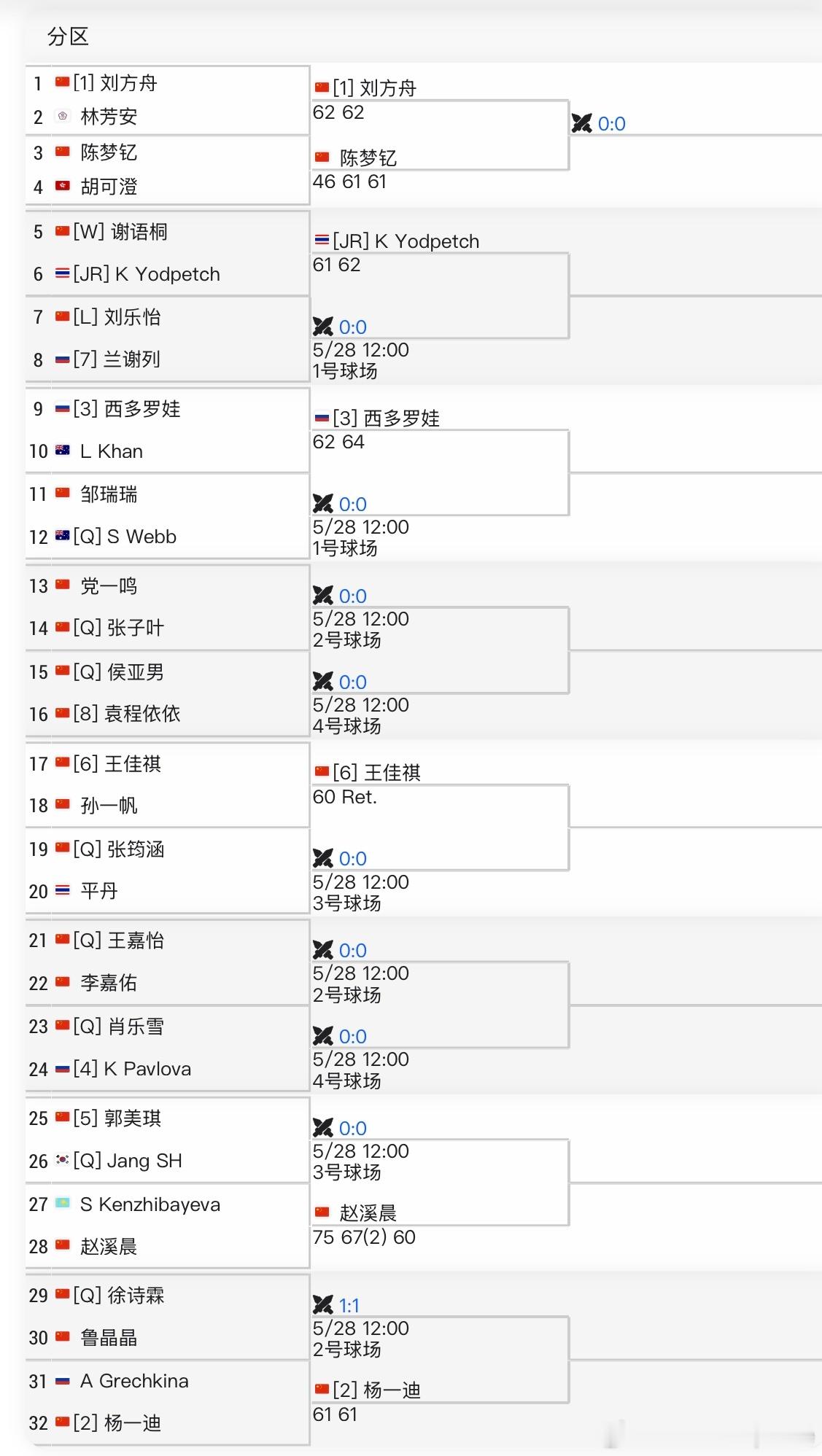Open live 1:1 score for 徐诗霖 match
822x1456 pixels.
[x=349, y=1305]
